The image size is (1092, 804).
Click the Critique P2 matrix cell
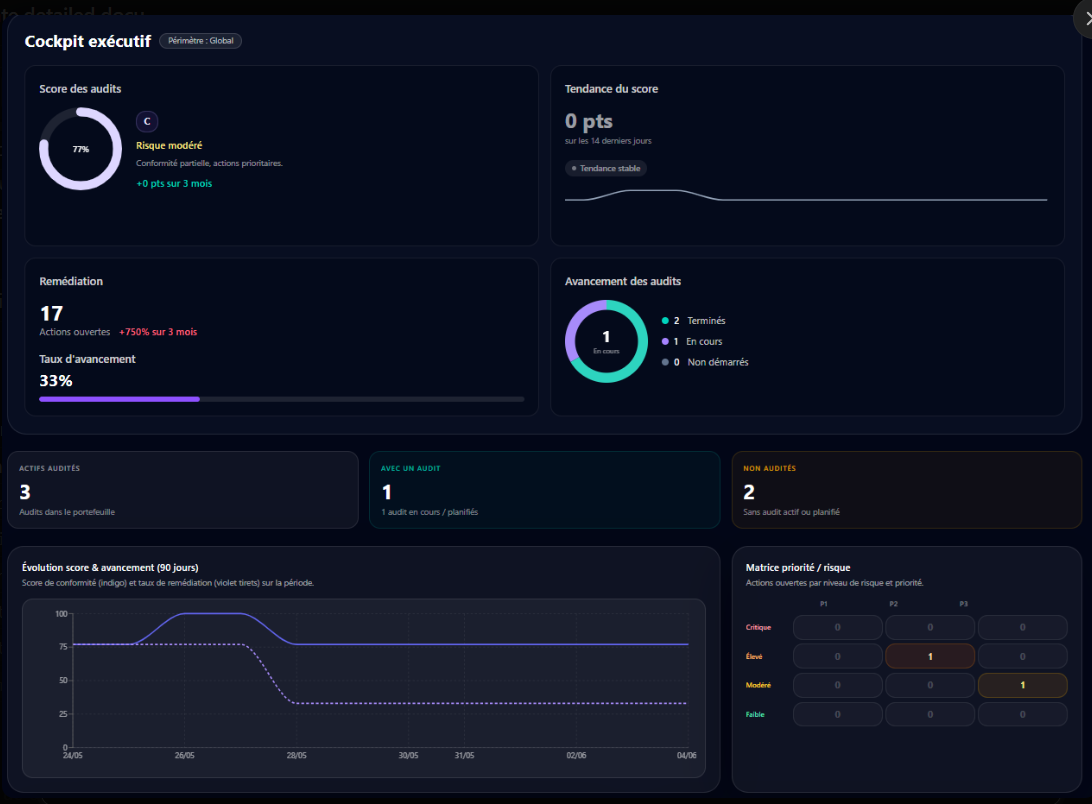[930, 627]
